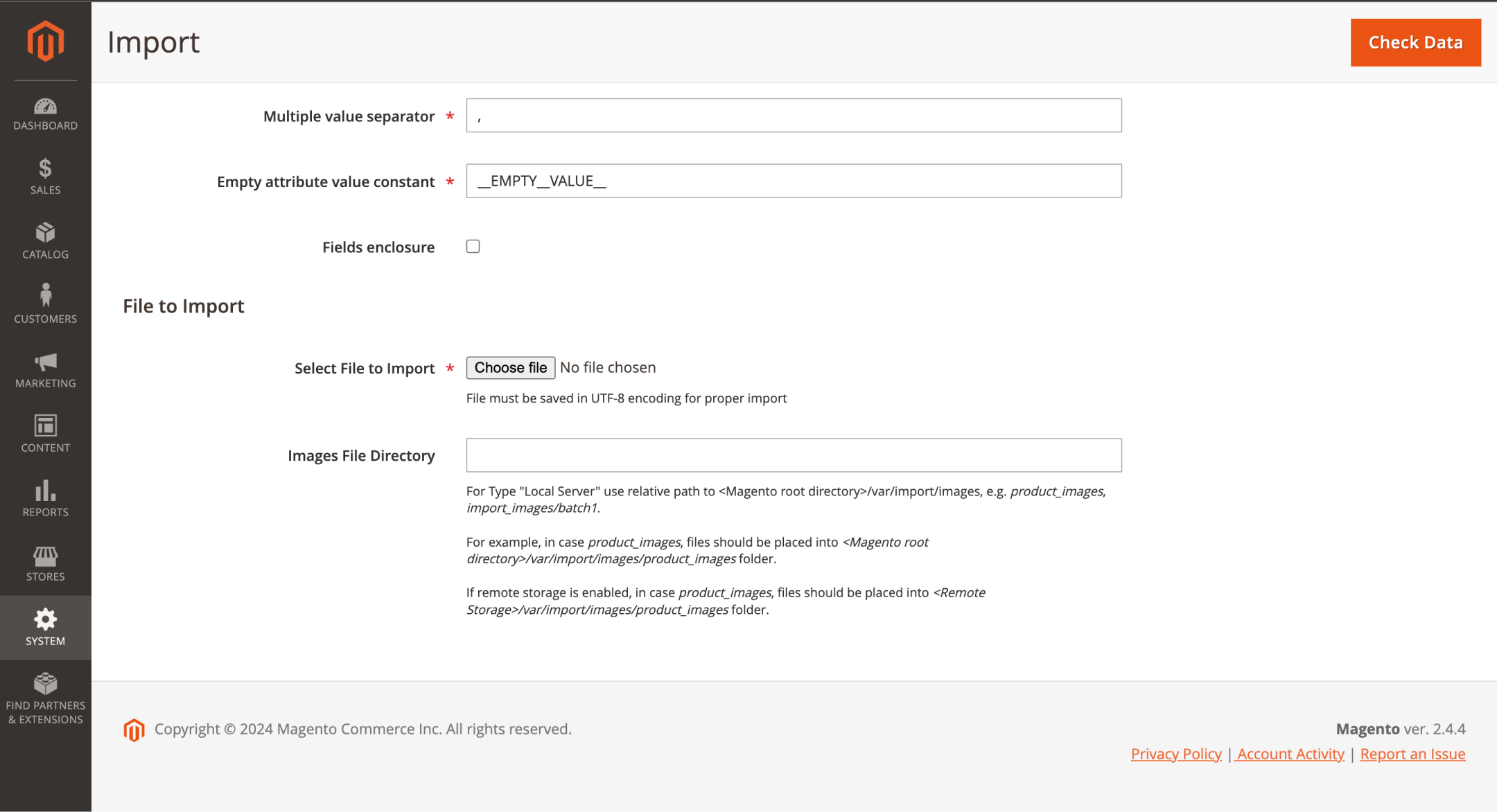The width and height of the screenshot is (1497, 812).
Task: Click the UTF-8 encoding note text
Action: [x=627, y=398]
